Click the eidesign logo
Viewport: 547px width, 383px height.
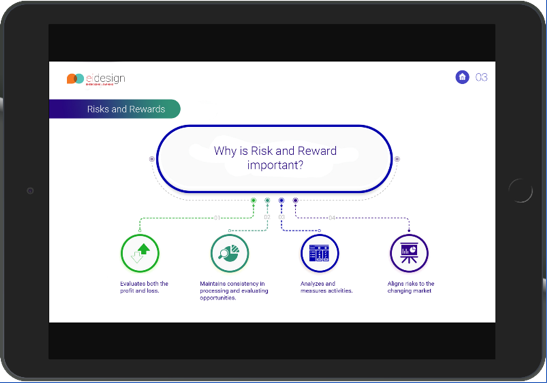96,79
